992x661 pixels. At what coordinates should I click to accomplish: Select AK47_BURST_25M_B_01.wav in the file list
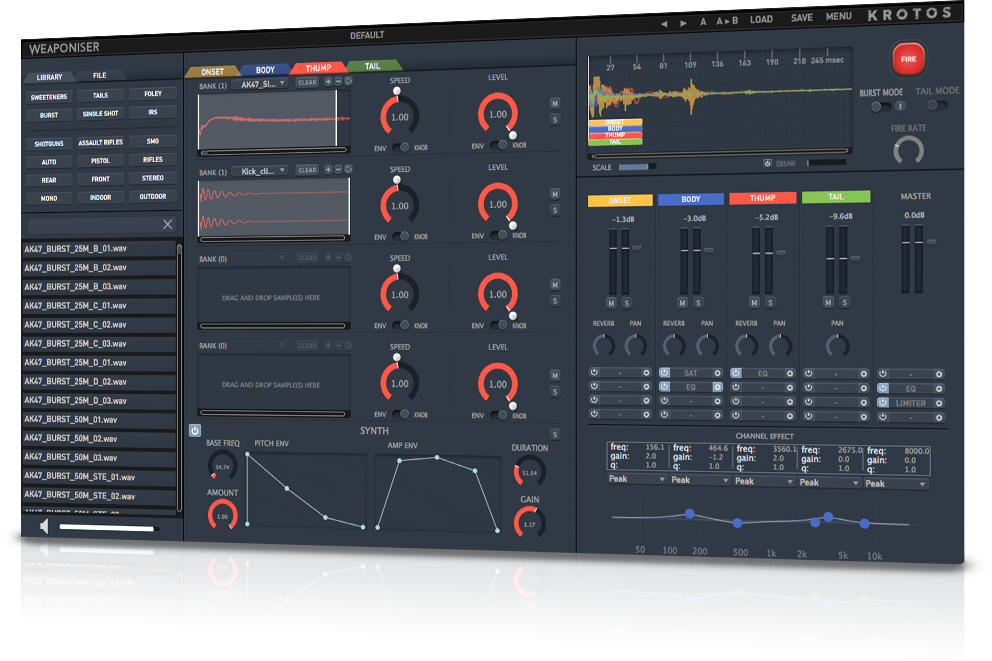point(99,249)
